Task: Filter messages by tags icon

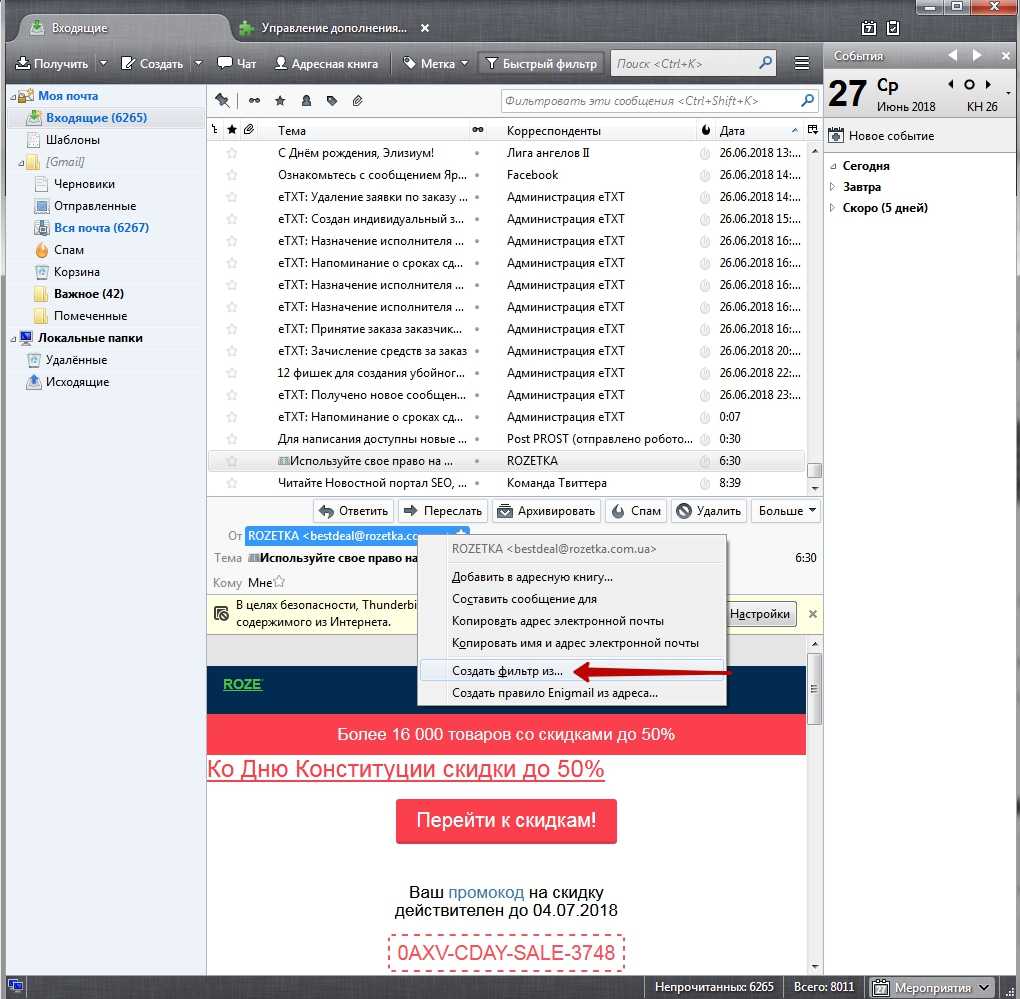Action: click(x=332, y=101)
